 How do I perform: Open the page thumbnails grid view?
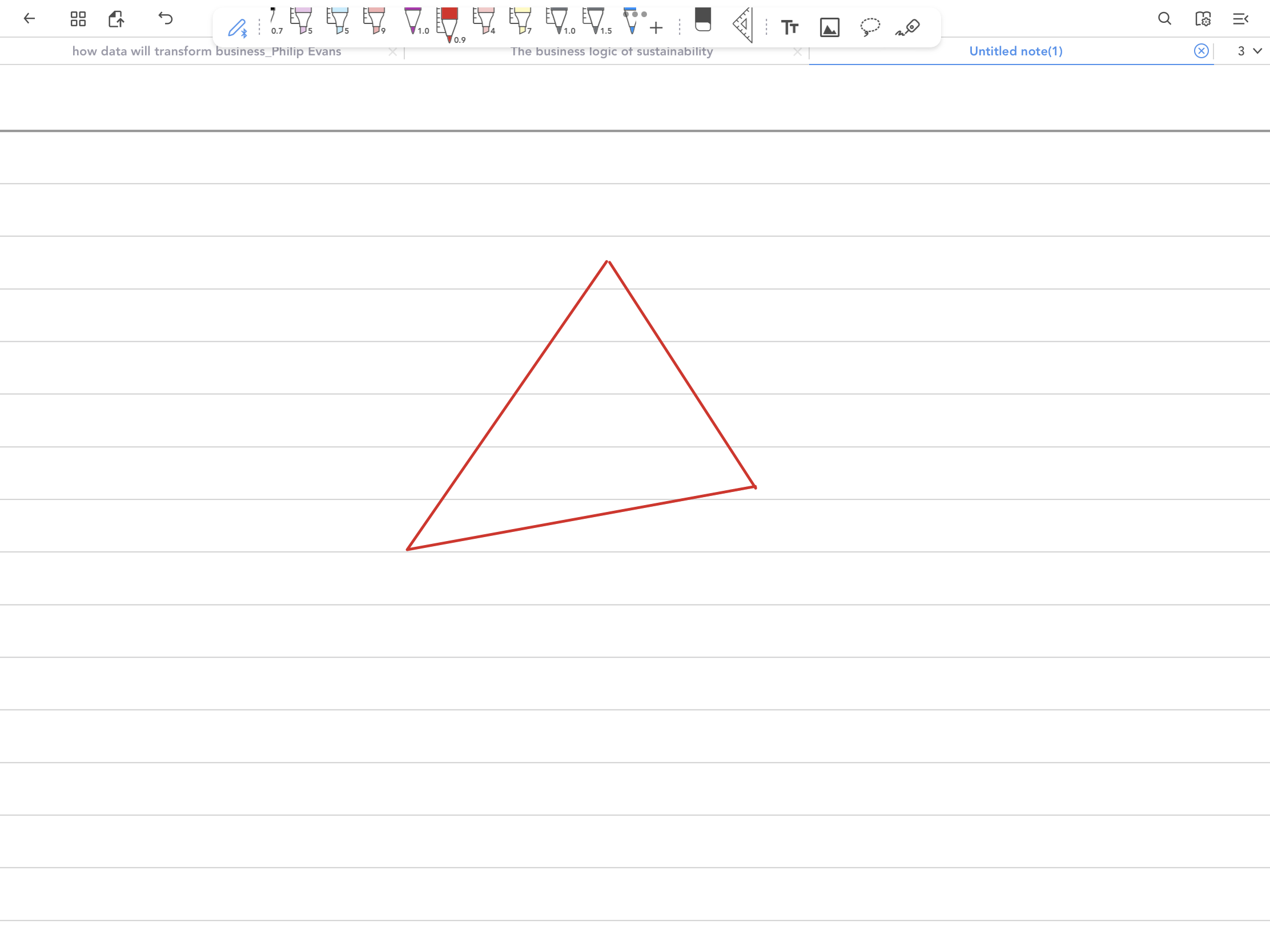(78, 19)
